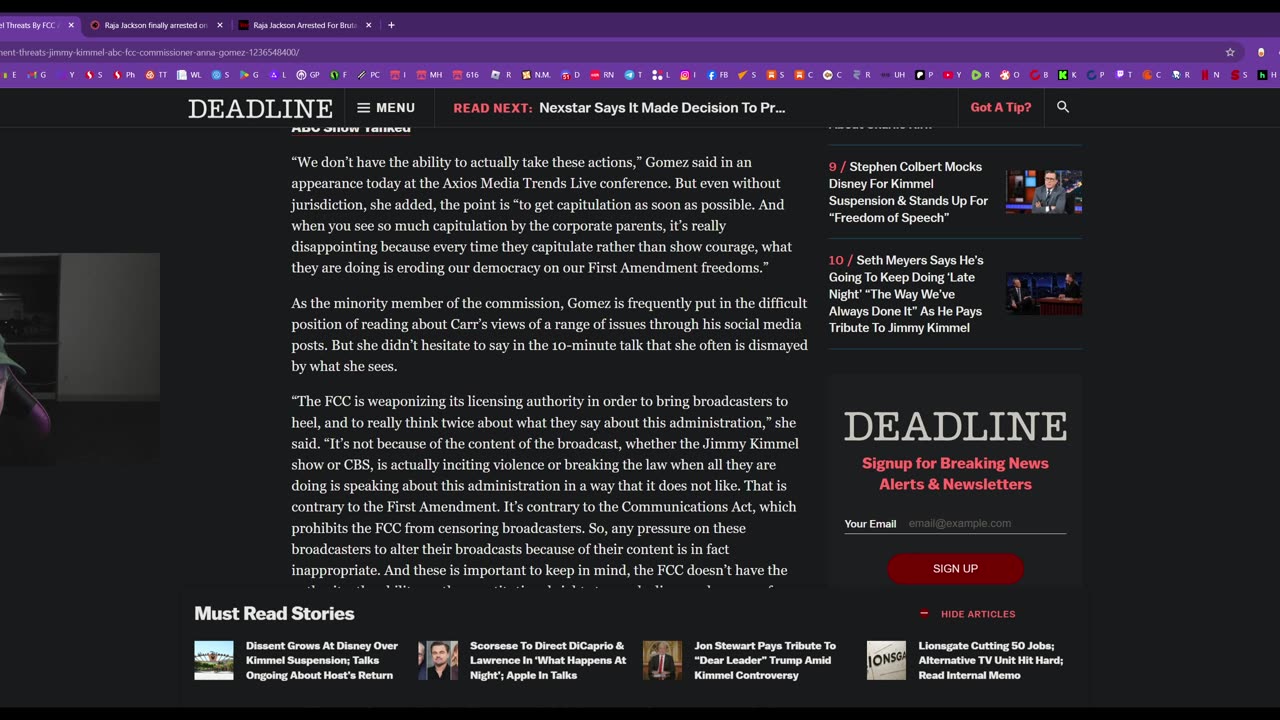Focus the Your Email input field

[x=986, y=523]
